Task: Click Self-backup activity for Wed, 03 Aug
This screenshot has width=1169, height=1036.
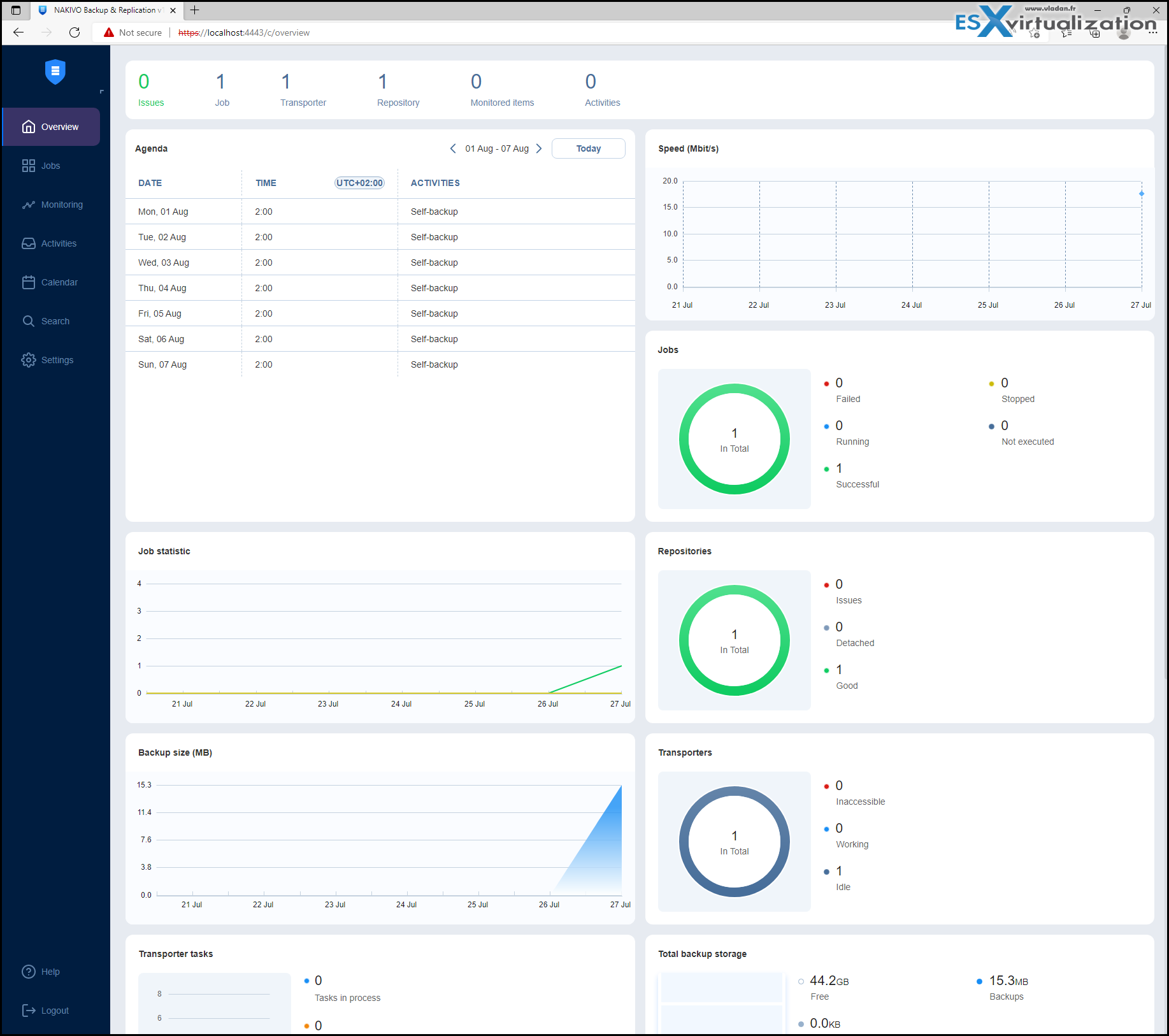Action: click(434, 263)
